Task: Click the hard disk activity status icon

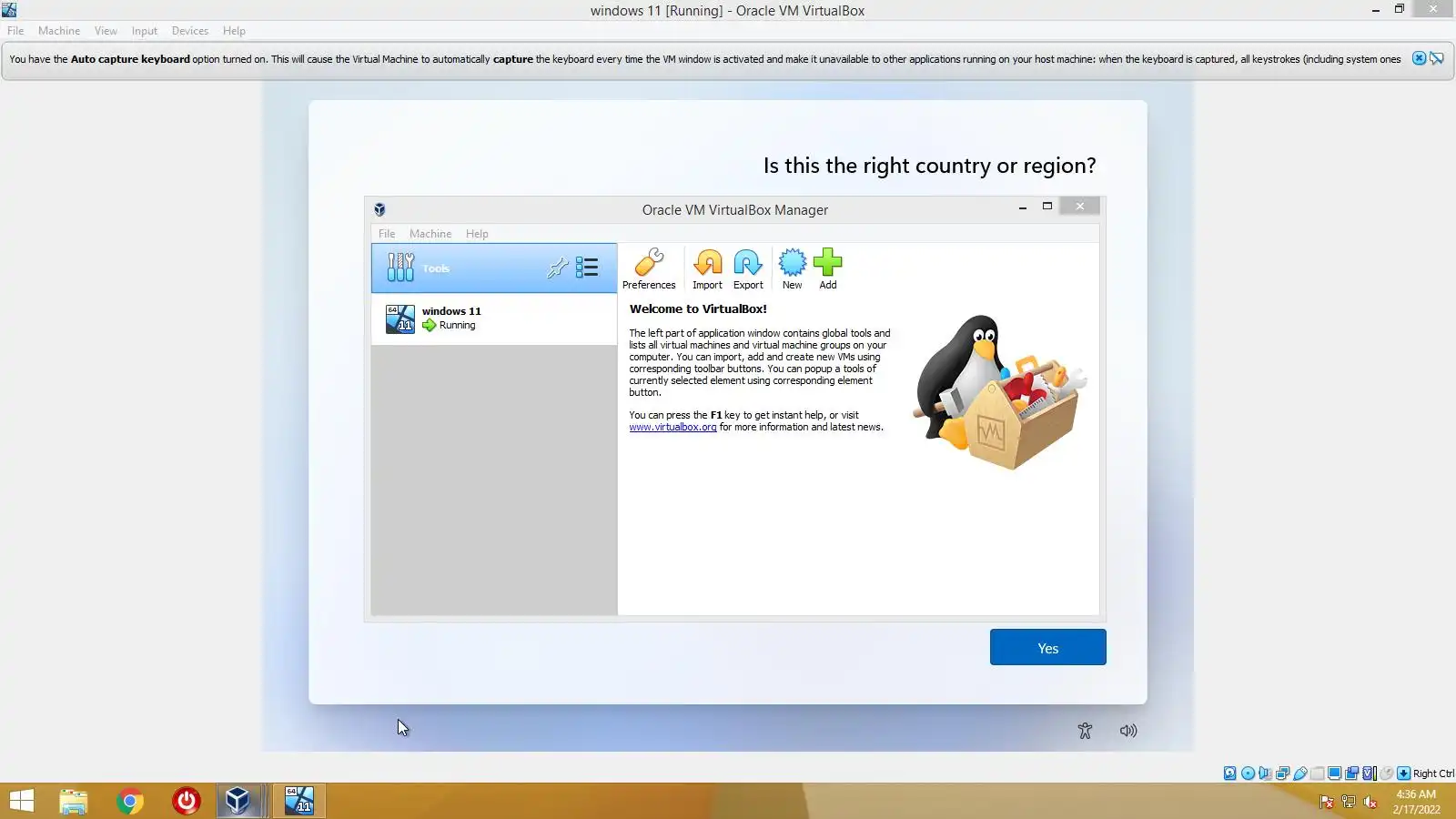Action: (x=1230, y=773)
